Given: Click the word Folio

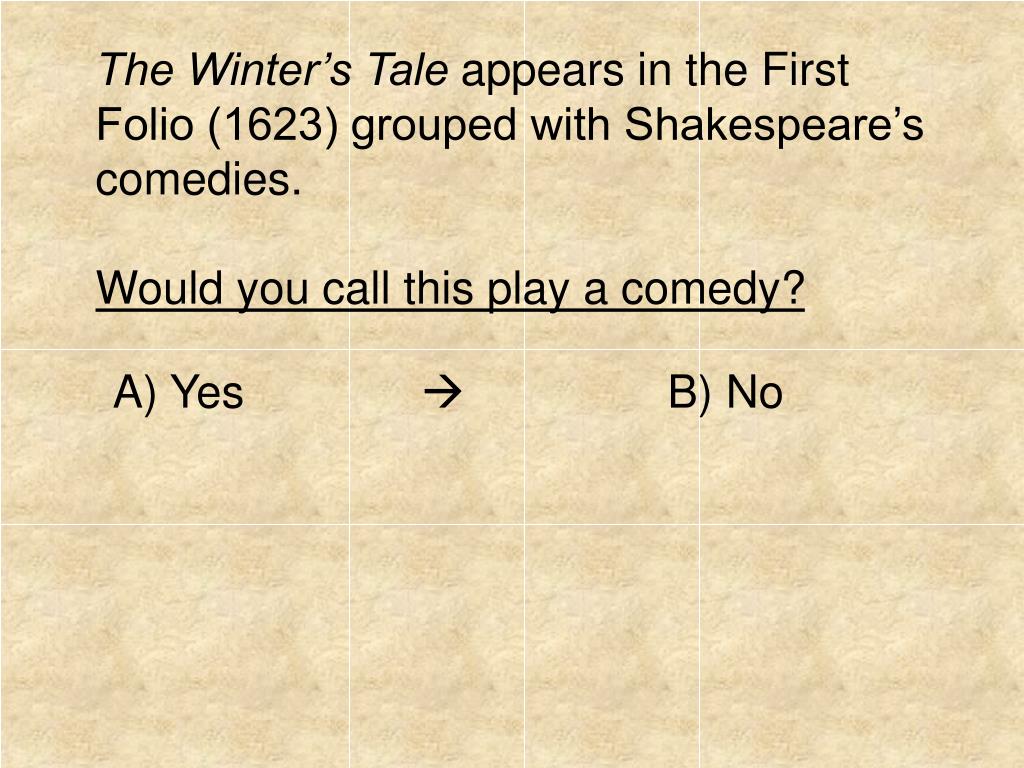Looking at the screenshot, I should pyautogui.click(x=145, y=123).
